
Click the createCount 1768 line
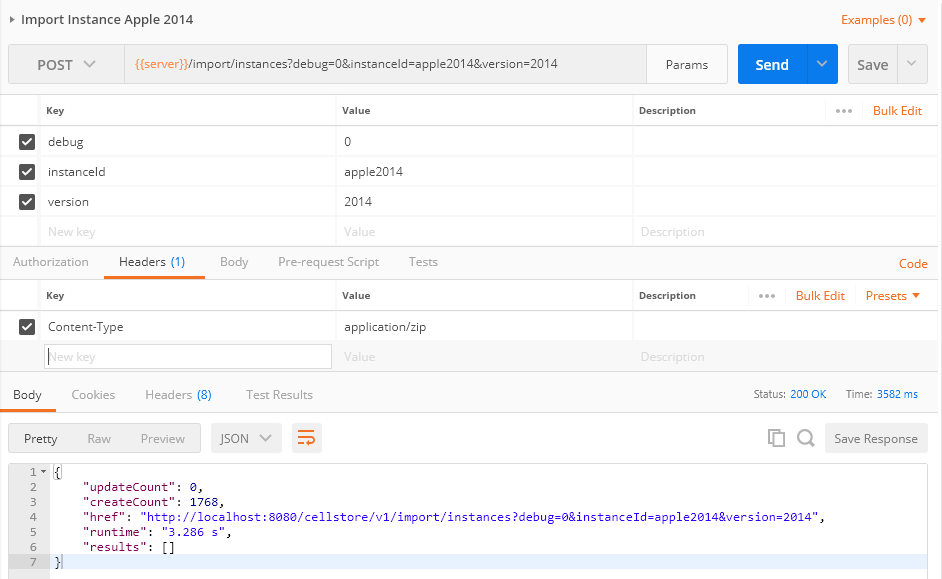pyautogui.click(x=153, y=502)
